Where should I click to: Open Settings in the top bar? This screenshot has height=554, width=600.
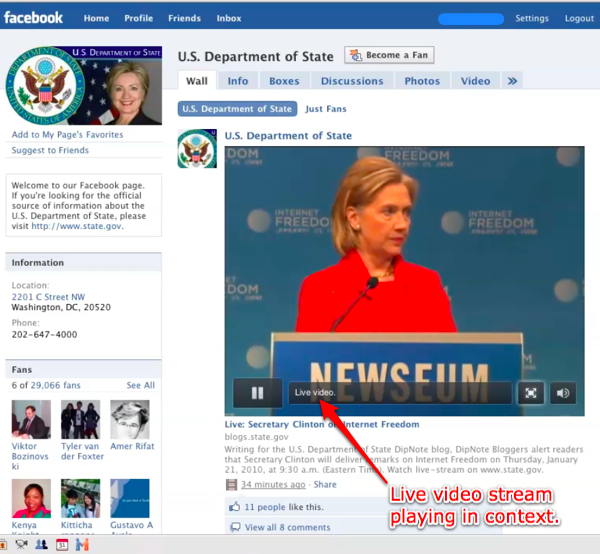pyautogui.click(x=532, y=18)
